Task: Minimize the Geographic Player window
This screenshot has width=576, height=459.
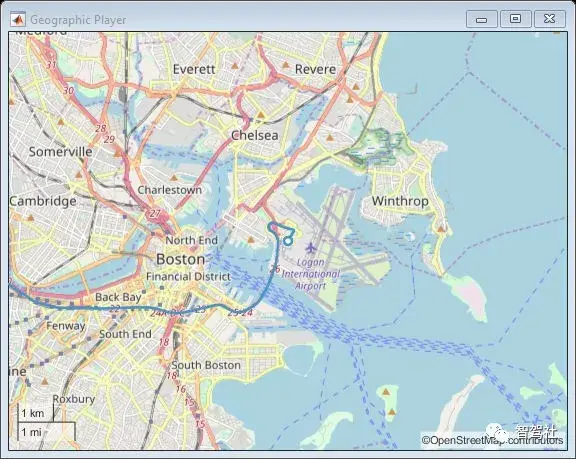Action: [x=482, y=19]
